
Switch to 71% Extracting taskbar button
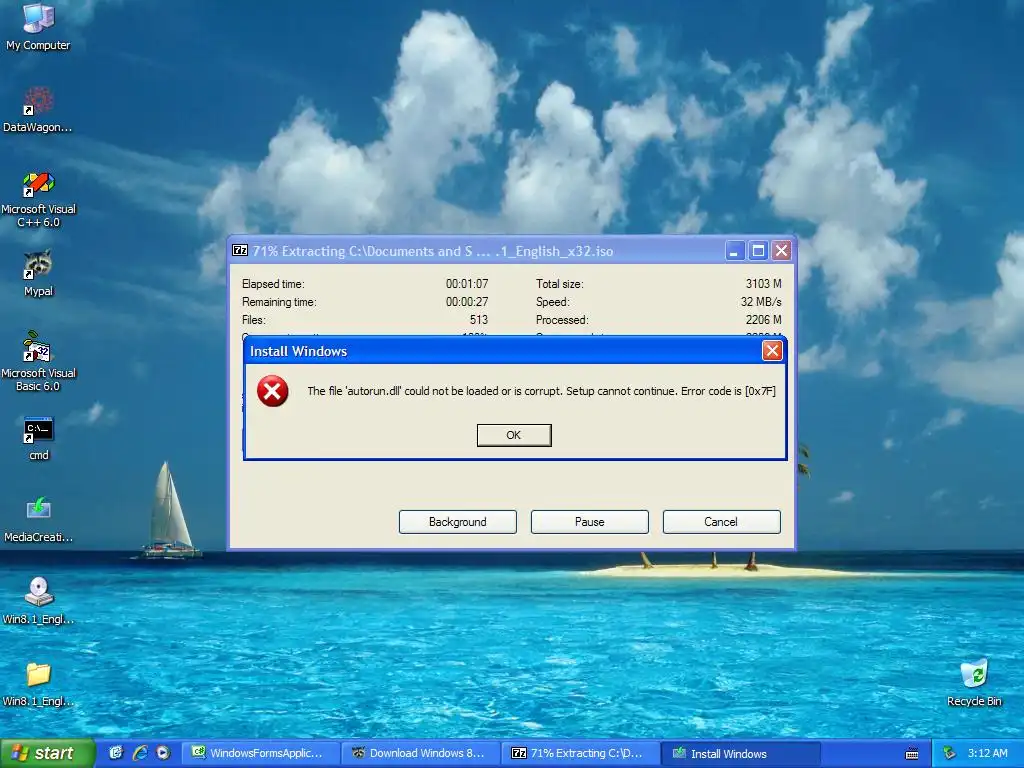(581, 753)
